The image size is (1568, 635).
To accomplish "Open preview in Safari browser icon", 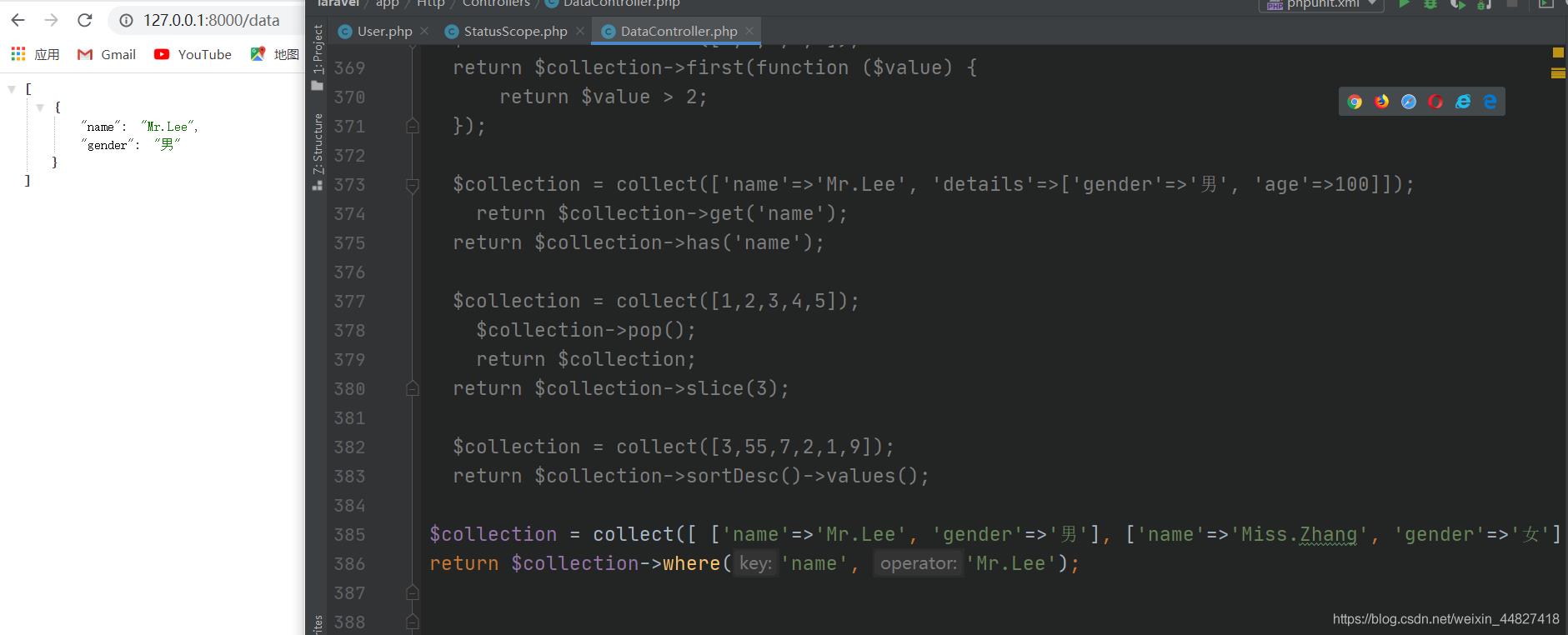I will tap(1409, 102).
